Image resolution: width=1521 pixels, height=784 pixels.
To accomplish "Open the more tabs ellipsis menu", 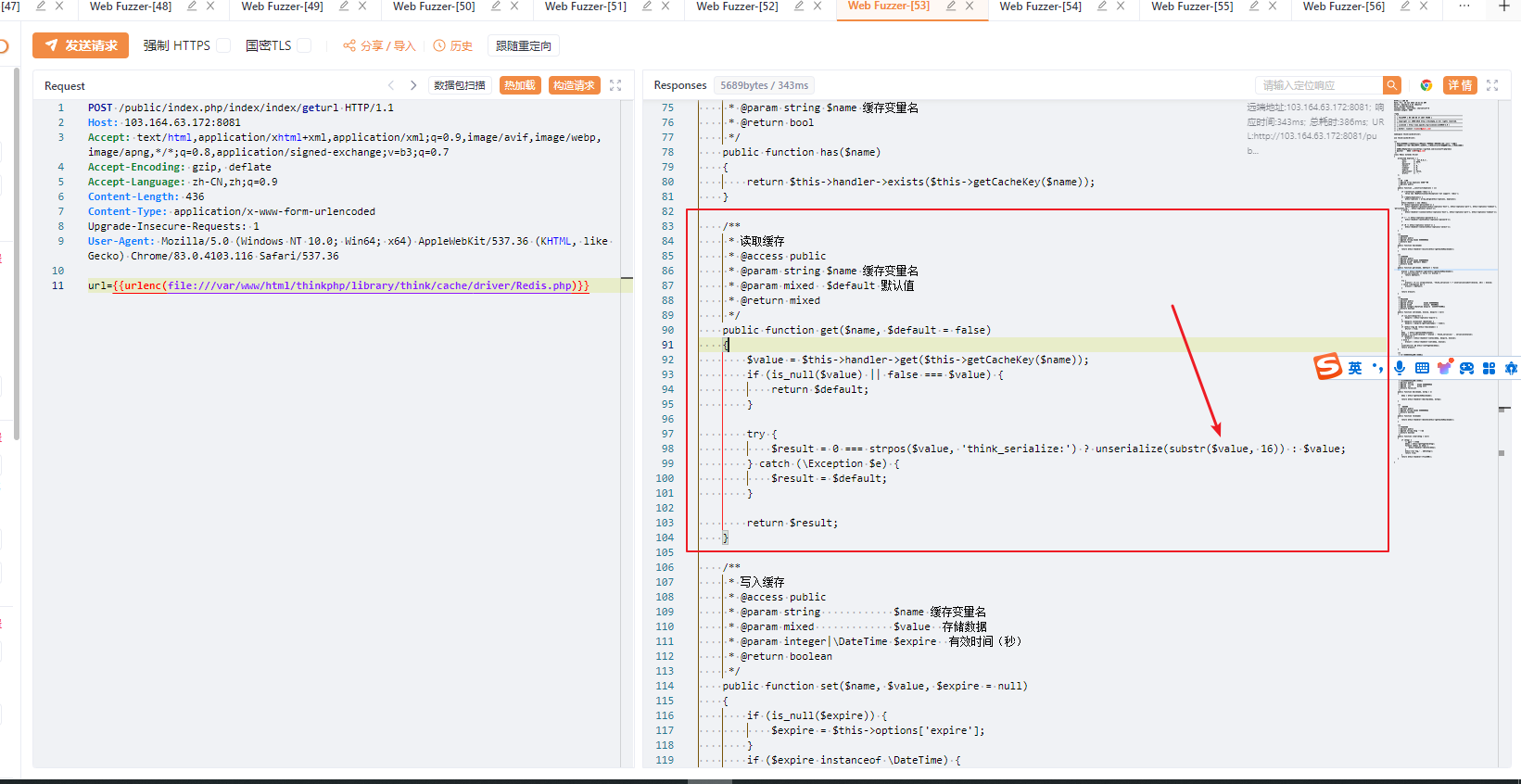I will [1464, 6].
